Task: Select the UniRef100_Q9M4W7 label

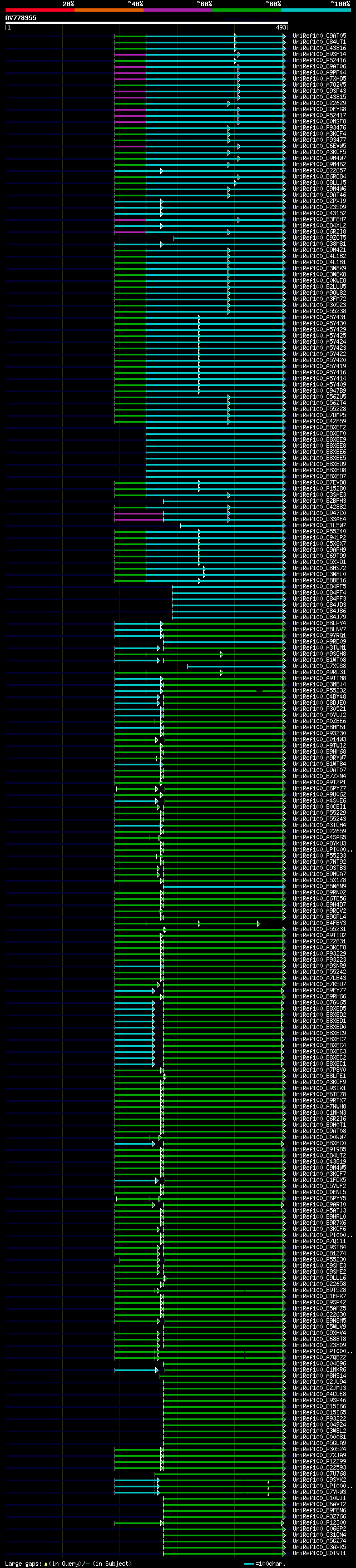Action: click(319, 159)
